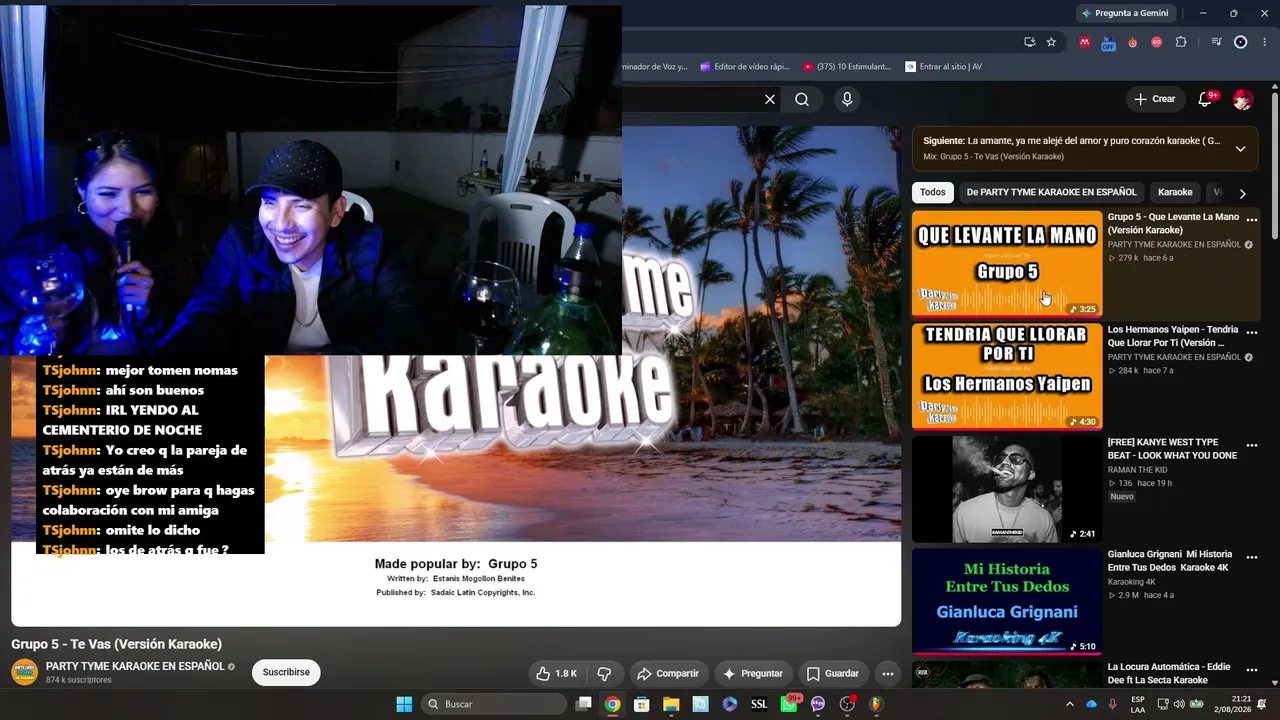Open more actions menu below the video
Screen dimensions: 1280x720
tap(887, 674)
